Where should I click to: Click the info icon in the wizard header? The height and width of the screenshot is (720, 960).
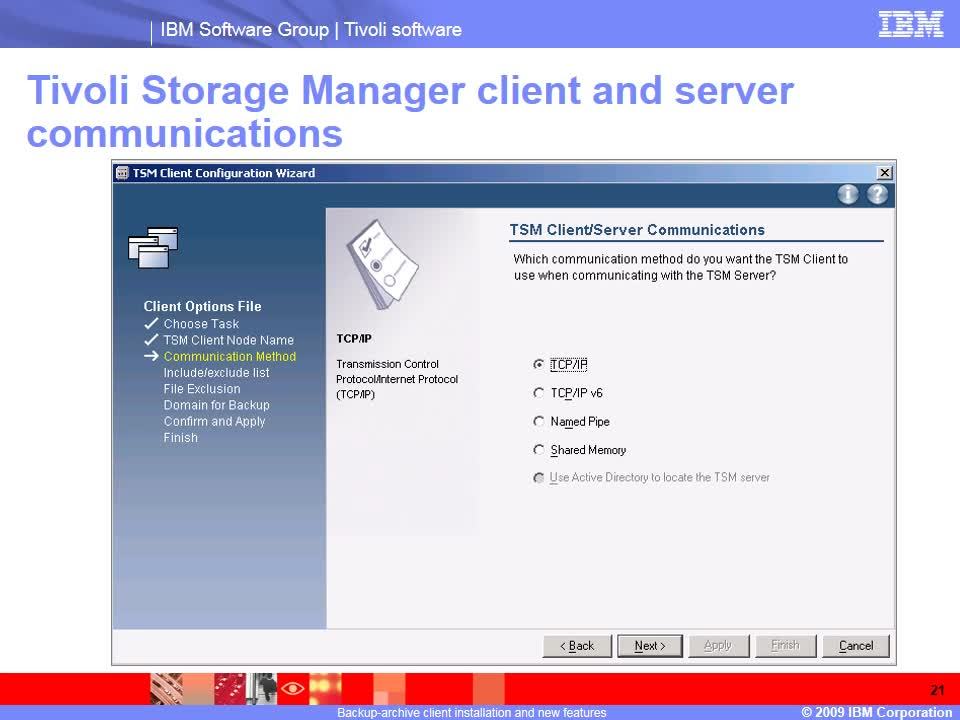click(x=848, y=194)
